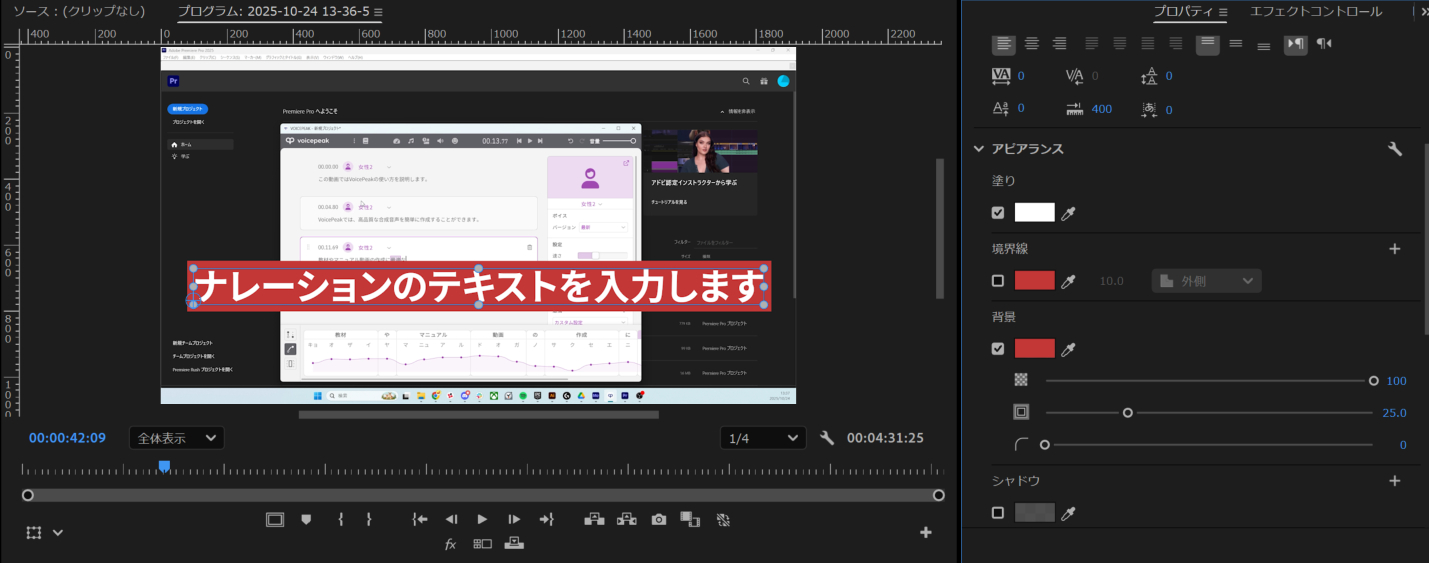
Task: Enable the stroke (境界線) checkbox
Action: (997, 281)
